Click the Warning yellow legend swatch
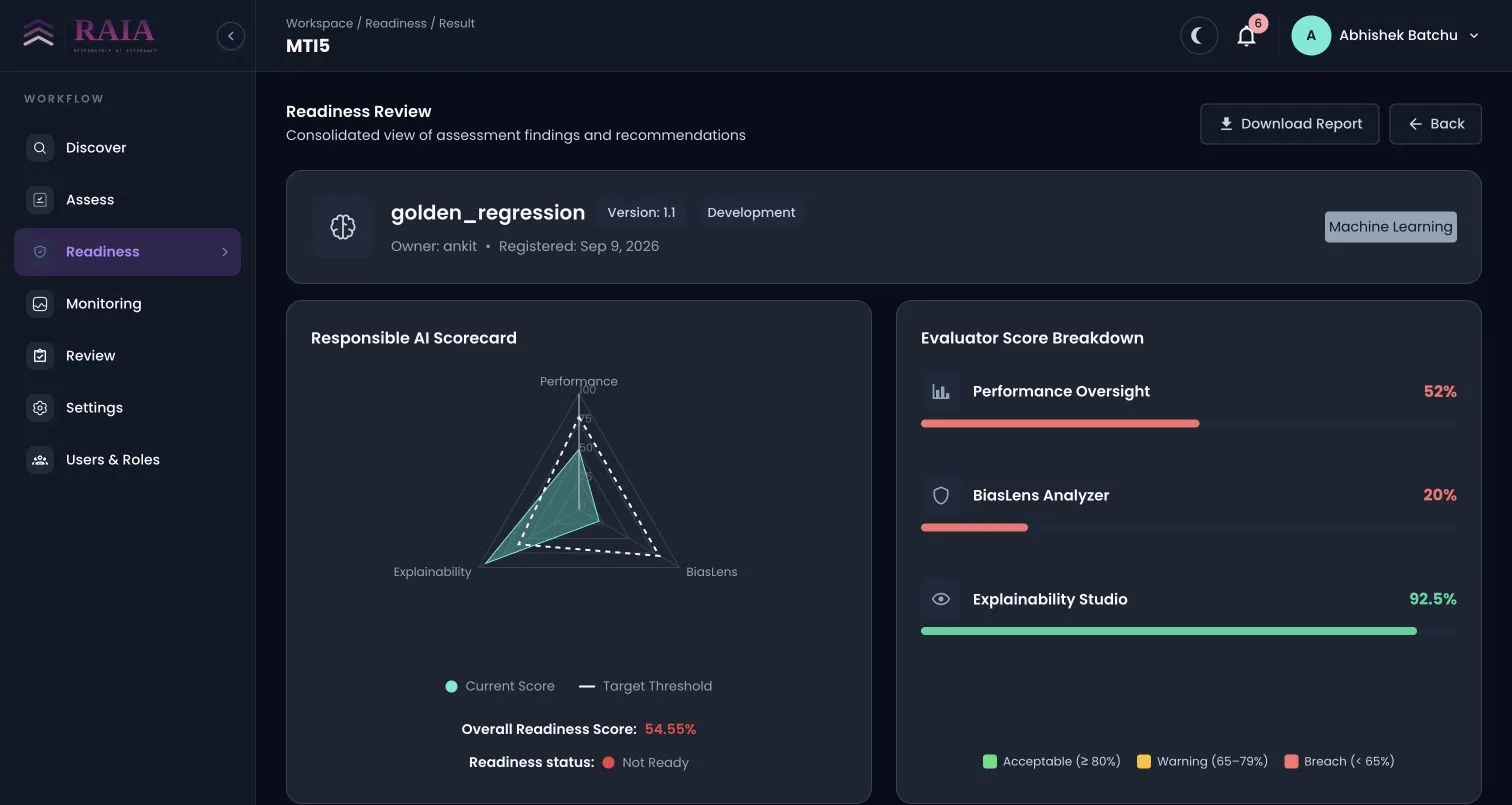This screenshot has width=1512, height=805. pos(1144,762)
